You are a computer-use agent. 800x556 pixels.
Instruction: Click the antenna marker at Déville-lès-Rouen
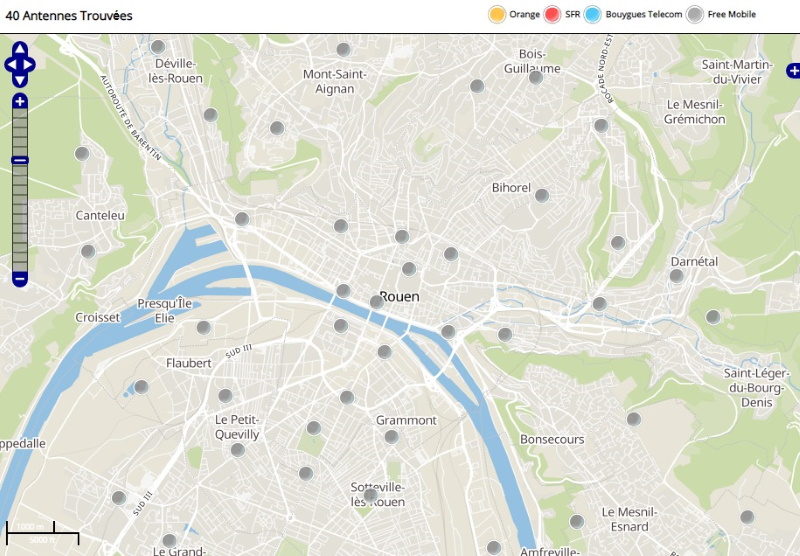158,47
